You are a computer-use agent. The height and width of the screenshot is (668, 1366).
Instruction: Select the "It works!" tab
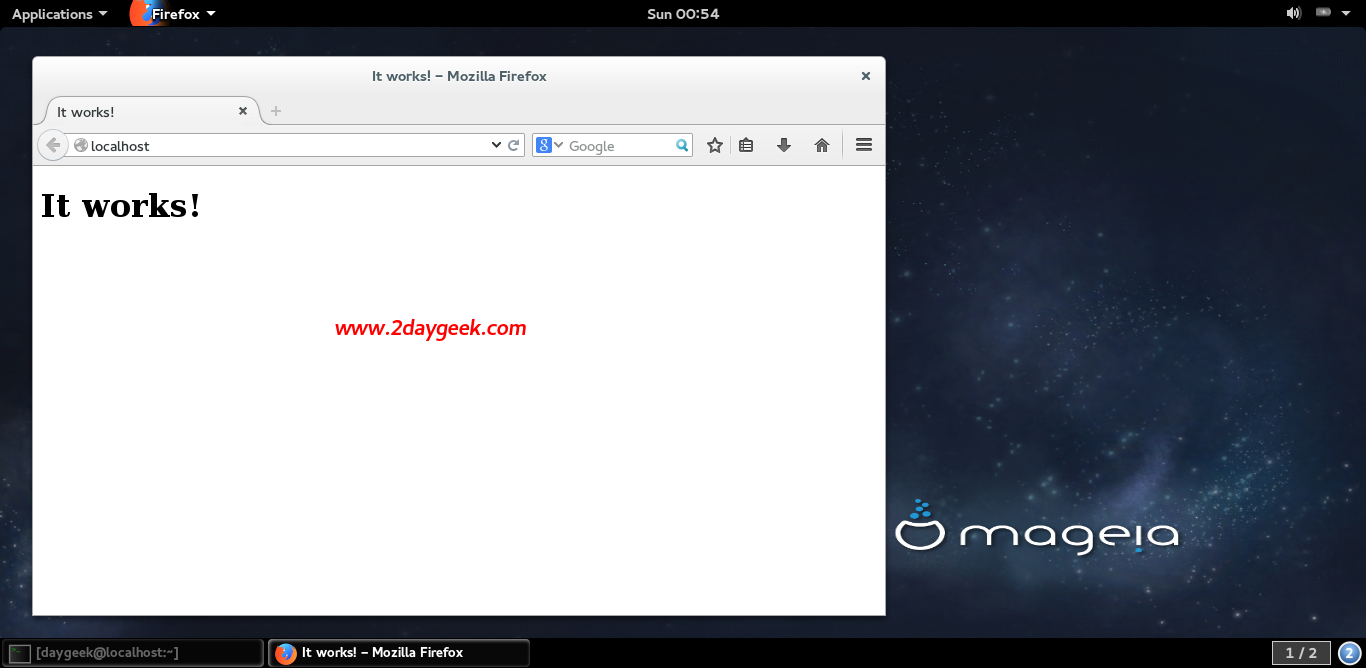click(150, 111)
